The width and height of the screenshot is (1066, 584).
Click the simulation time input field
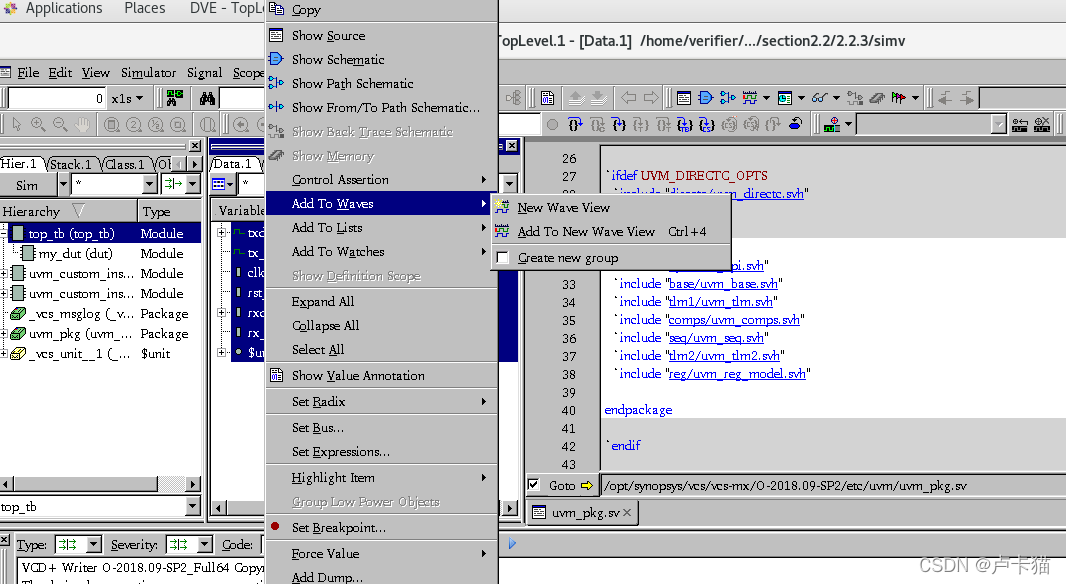coord(58,99)
